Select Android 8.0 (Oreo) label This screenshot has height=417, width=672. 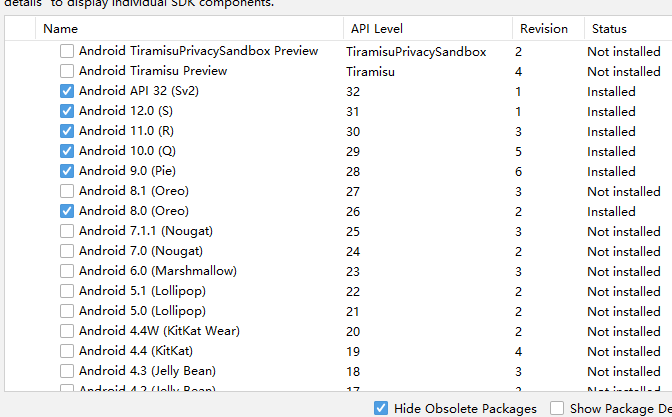[134, 211]
